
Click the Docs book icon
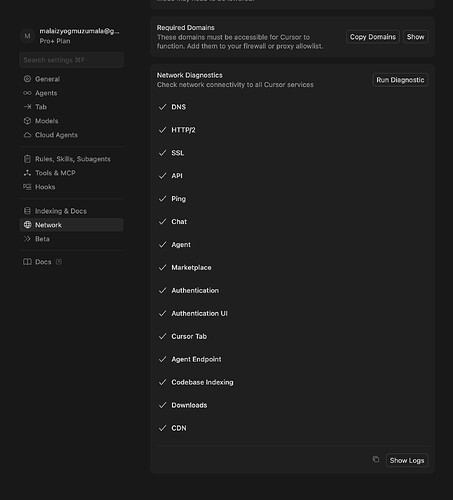point(27,262)
